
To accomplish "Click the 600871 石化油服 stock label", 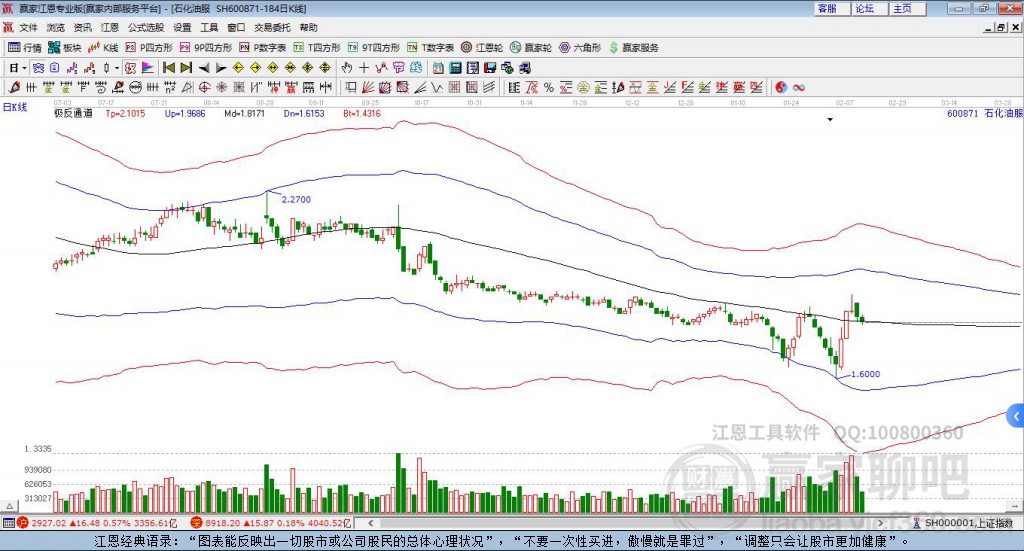I will tap(985, 113).
